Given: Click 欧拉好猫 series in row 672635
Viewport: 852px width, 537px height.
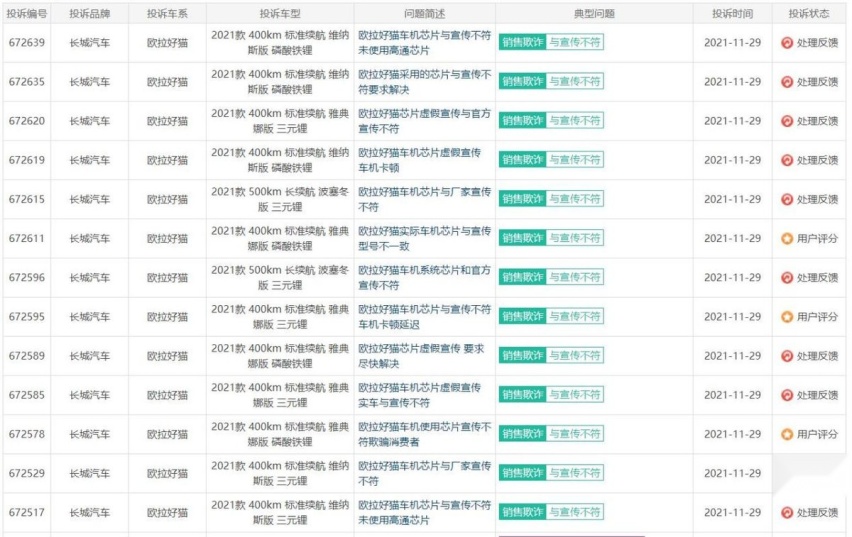Looking at the screenshot, I should pos(167,82).
